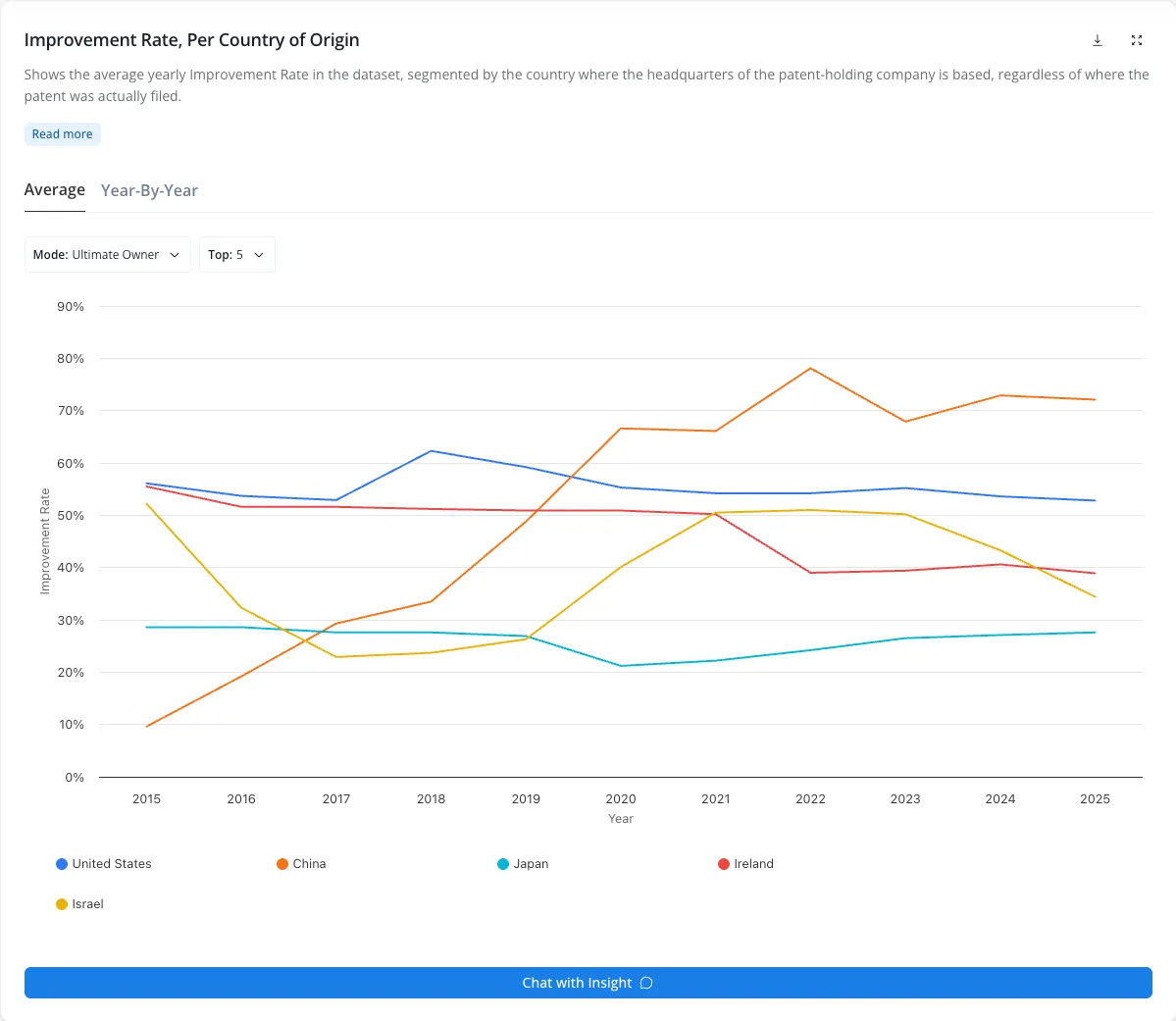Viewport: 1176px width, 1021px height.
Task: Click the 2018 x-axis label
Action: (x=432, y=799)
